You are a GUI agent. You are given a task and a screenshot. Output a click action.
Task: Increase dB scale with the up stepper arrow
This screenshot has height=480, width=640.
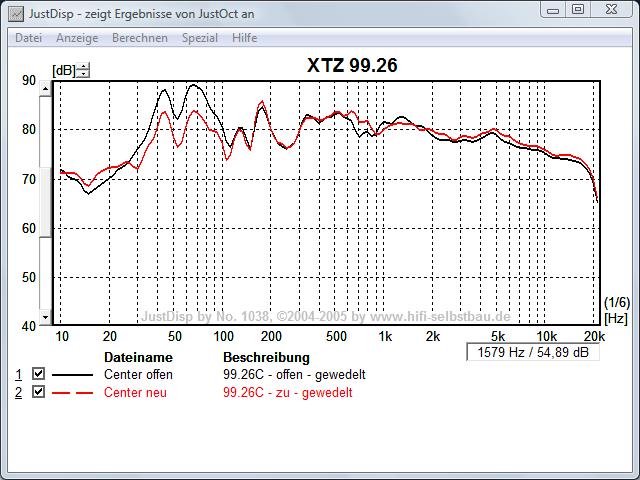pyautogui.click(x=83, y=66)
